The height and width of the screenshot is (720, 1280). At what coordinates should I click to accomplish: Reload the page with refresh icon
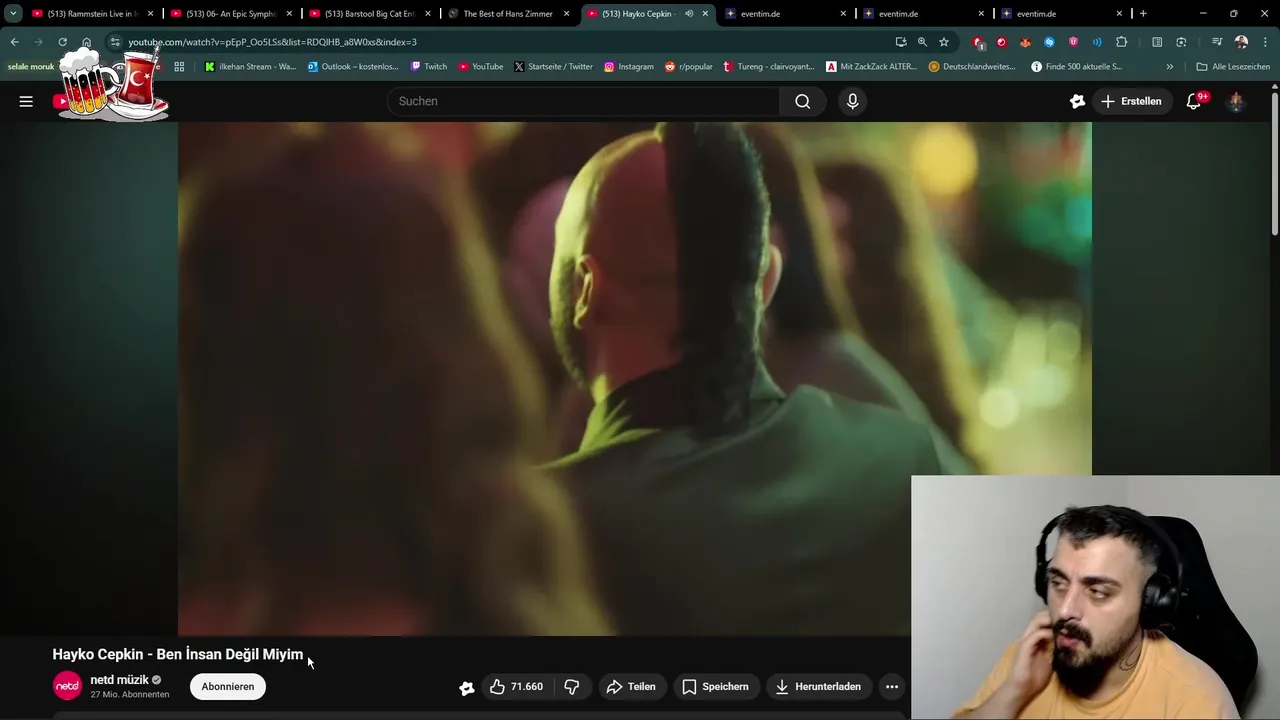click(62, 42)
